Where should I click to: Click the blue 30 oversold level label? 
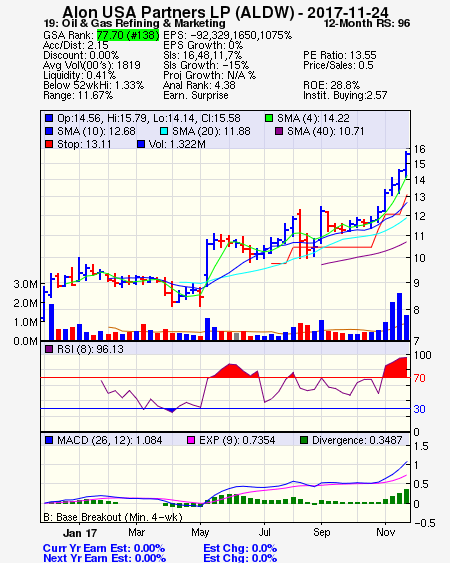[419, 409]
